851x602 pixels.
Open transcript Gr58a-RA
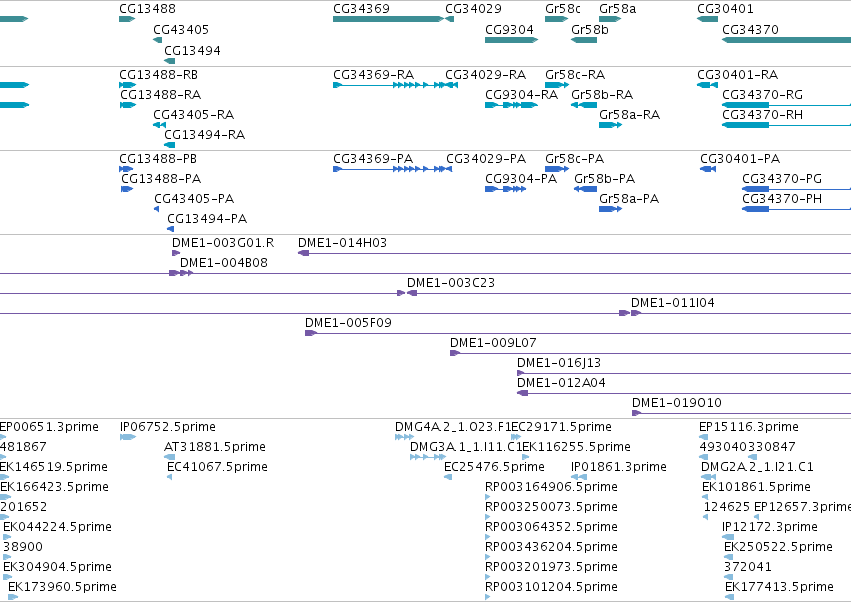click(x=611, y=125)
